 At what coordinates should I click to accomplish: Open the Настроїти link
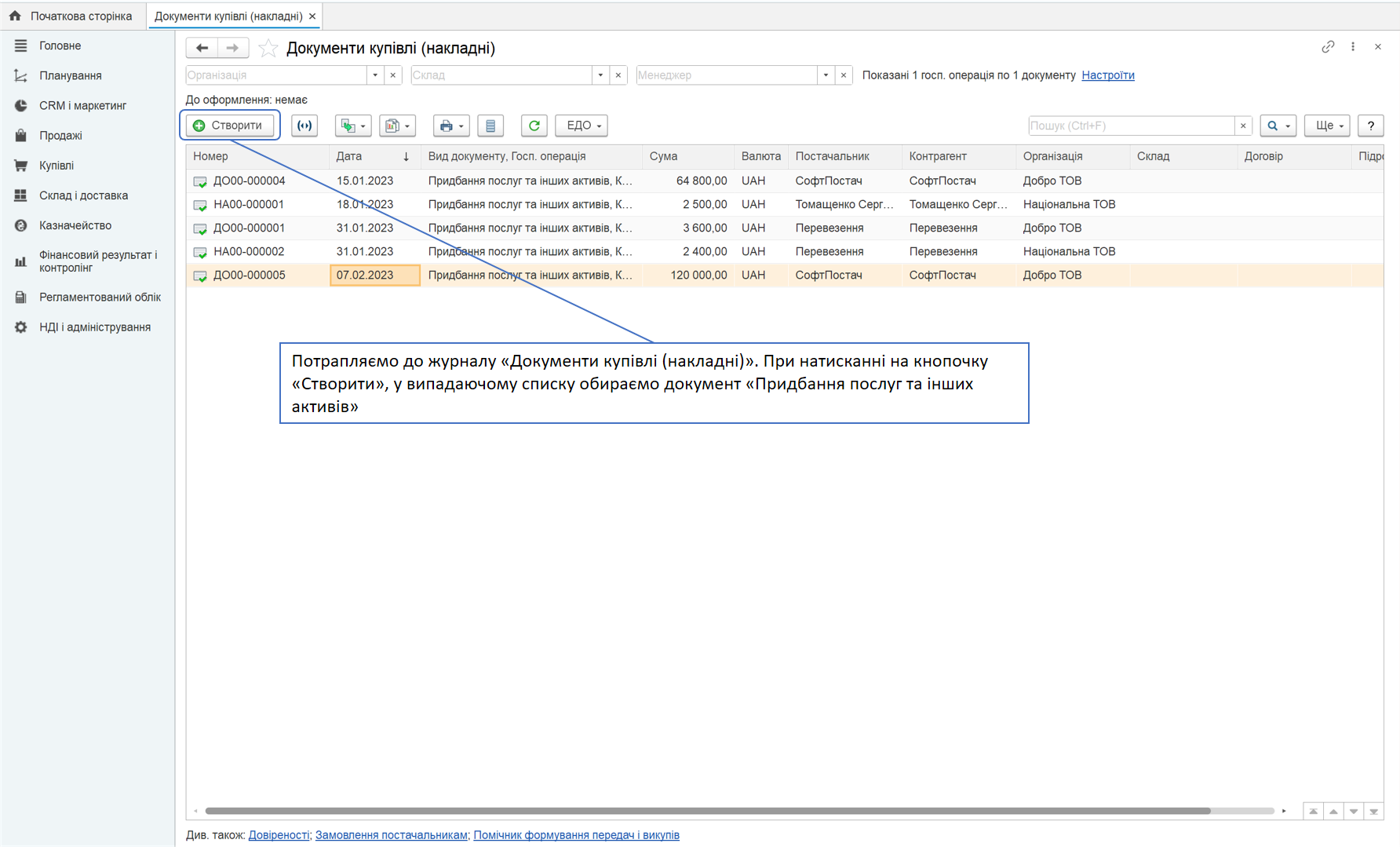[1108, 75]
